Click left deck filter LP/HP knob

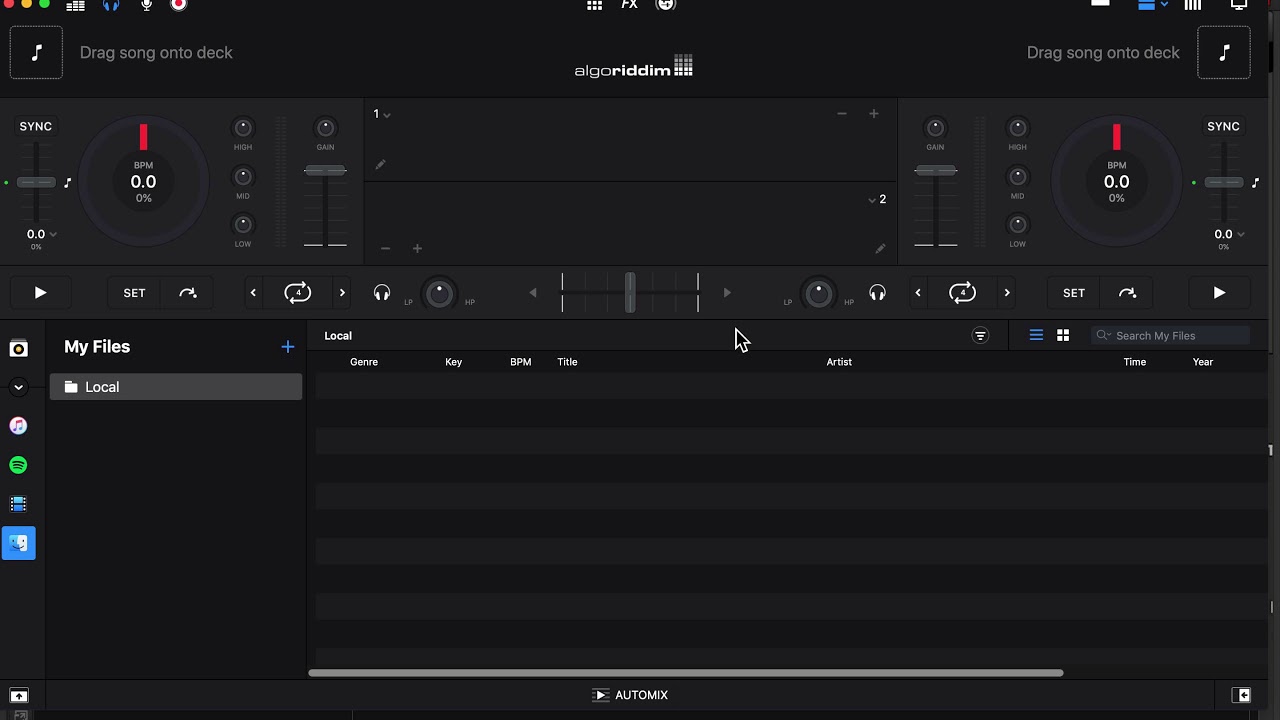pyautogui.click(x=439, y=293)
